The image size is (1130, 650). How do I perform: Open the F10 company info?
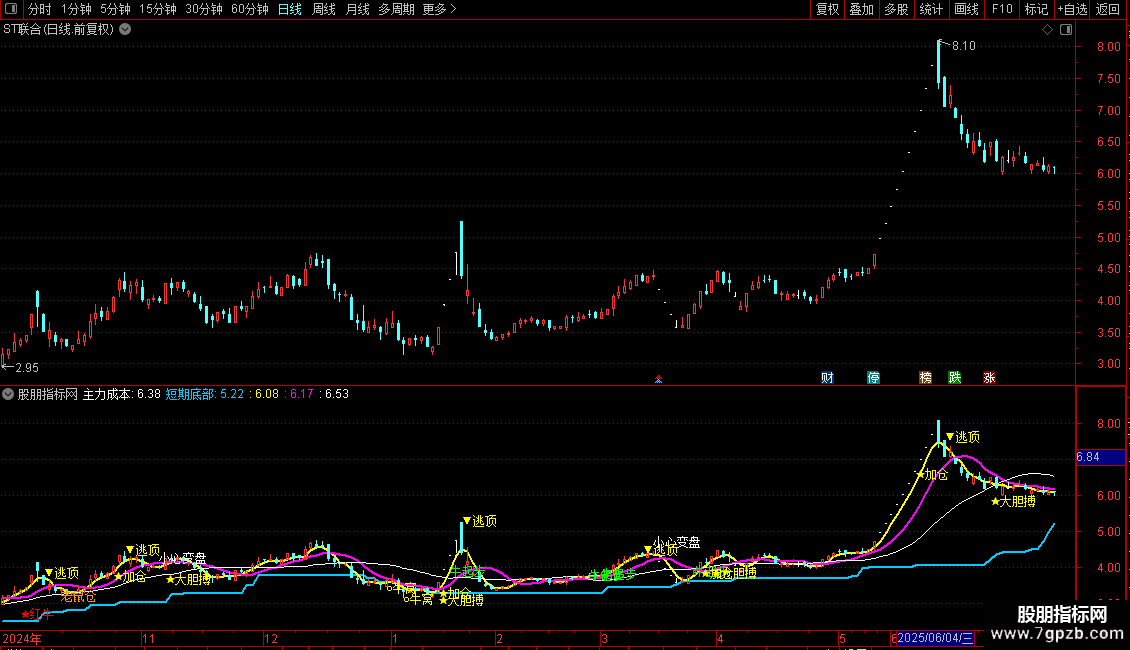click(x=1002, y=9)
